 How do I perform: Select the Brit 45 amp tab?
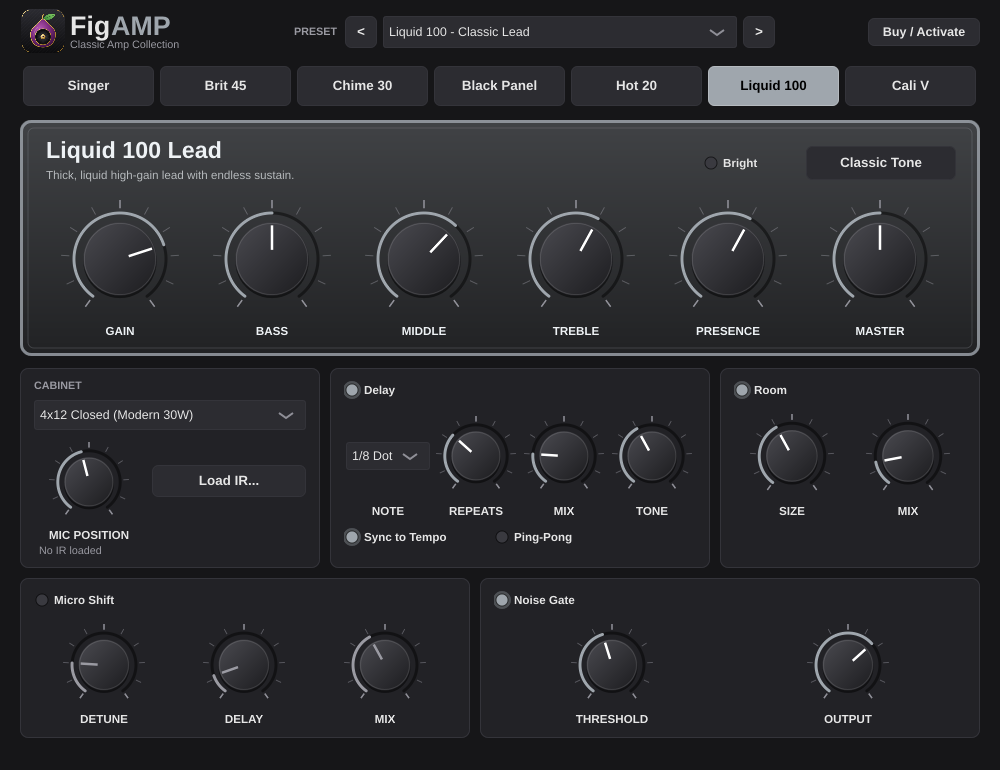225,85
